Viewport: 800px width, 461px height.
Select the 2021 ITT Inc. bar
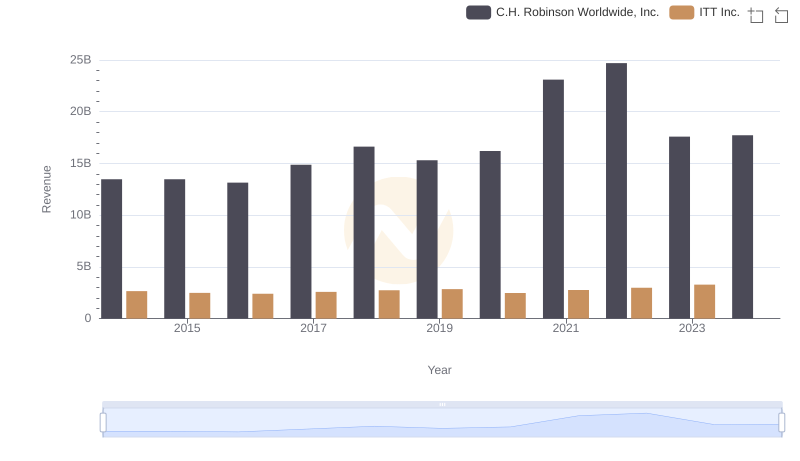(579, 304)
